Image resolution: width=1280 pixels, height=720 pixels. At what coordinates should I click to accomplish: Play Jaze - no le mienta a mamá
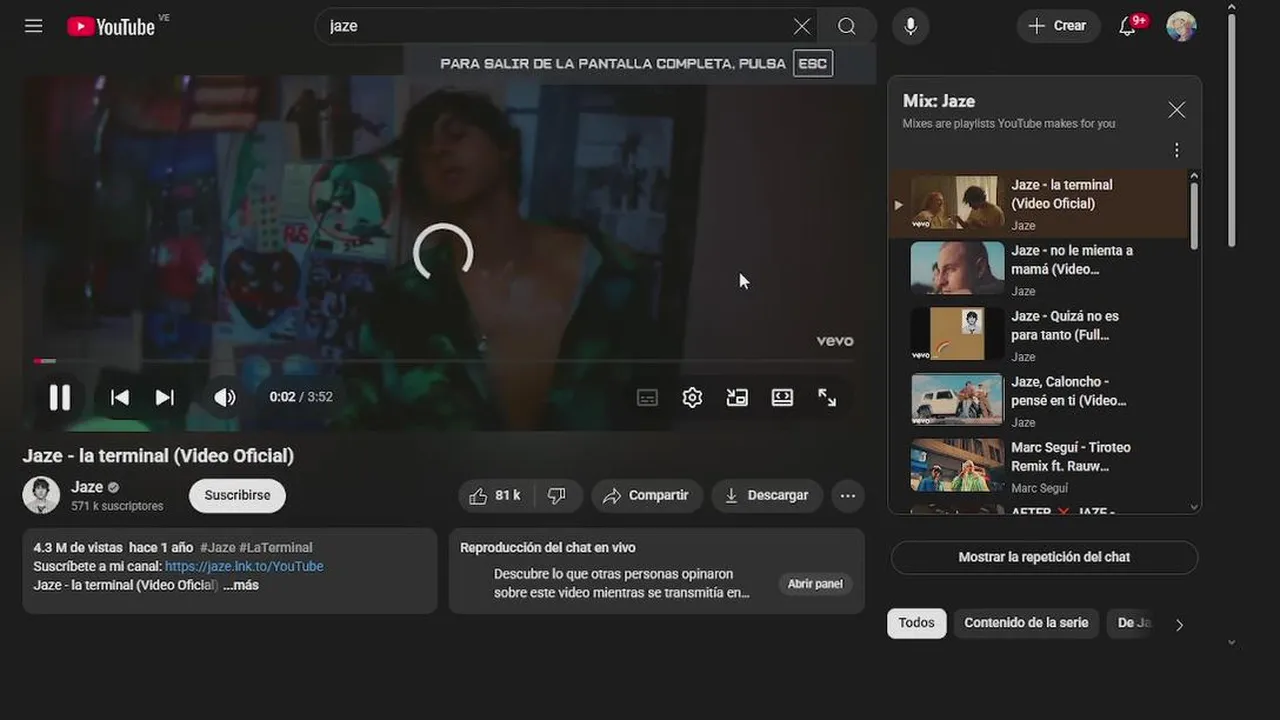[1038, 269]
